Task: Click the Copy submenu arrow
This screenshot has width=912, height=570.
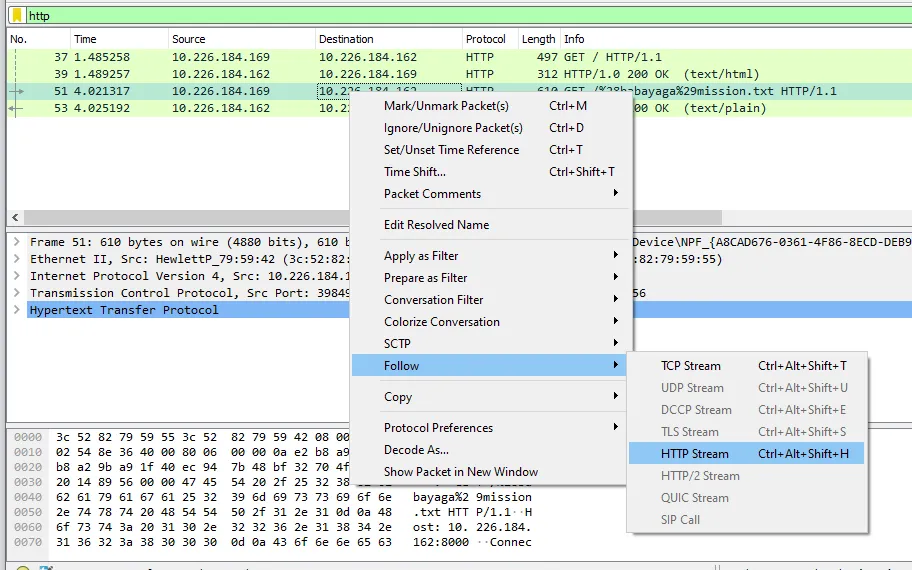Action: (615, 396)
